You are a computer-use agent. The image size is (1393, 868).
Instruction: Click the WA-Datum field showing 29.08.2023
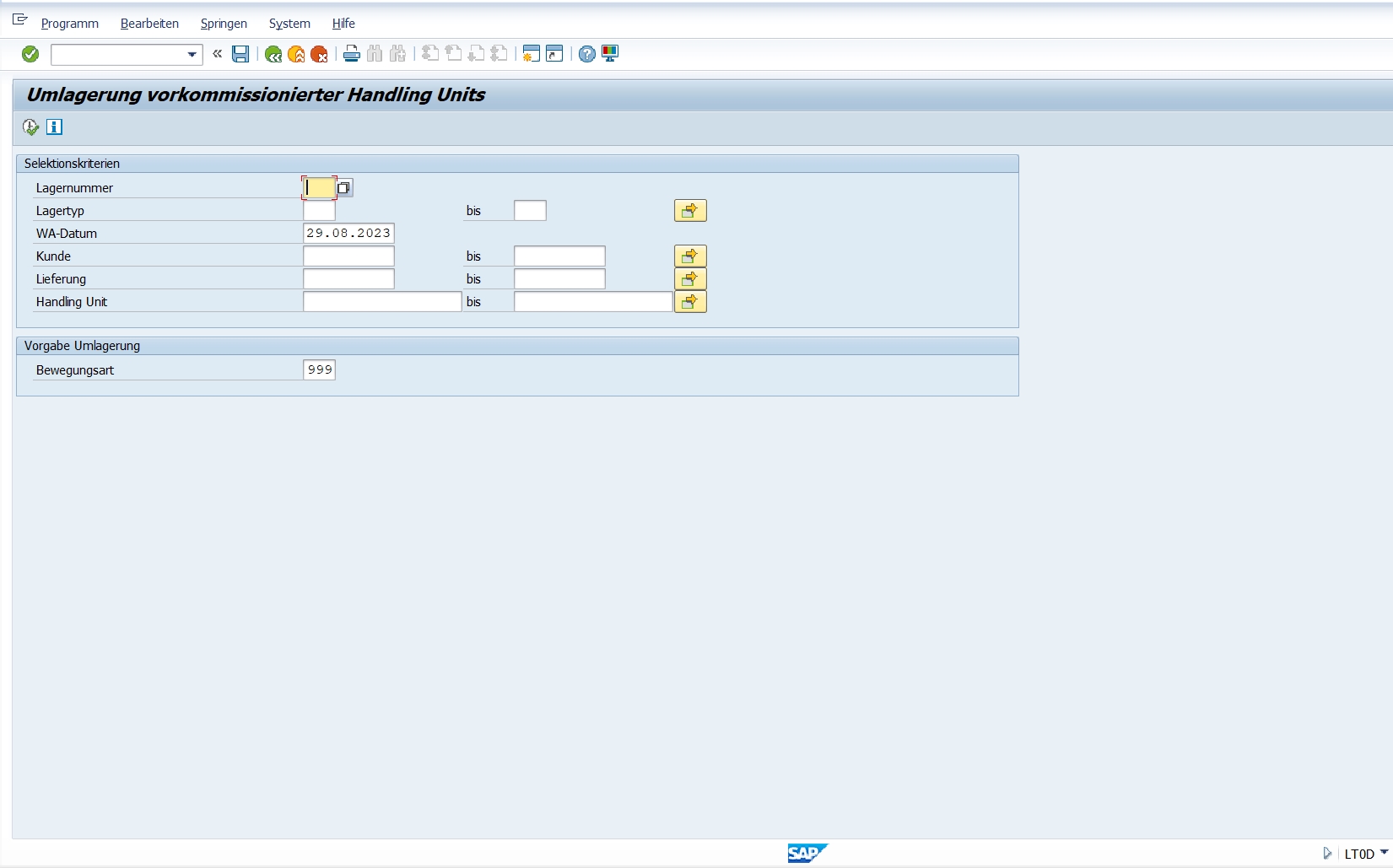coord(348,234)
